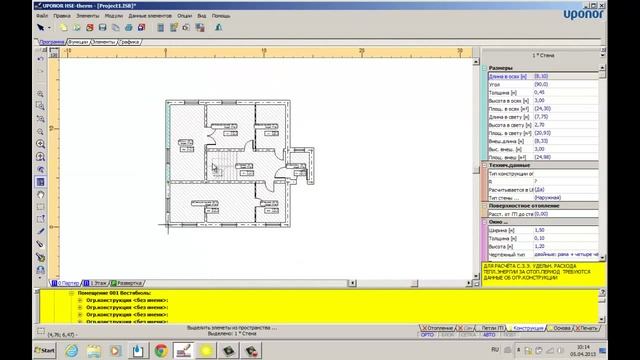Open the Опции menu

(x=184, y=16)
